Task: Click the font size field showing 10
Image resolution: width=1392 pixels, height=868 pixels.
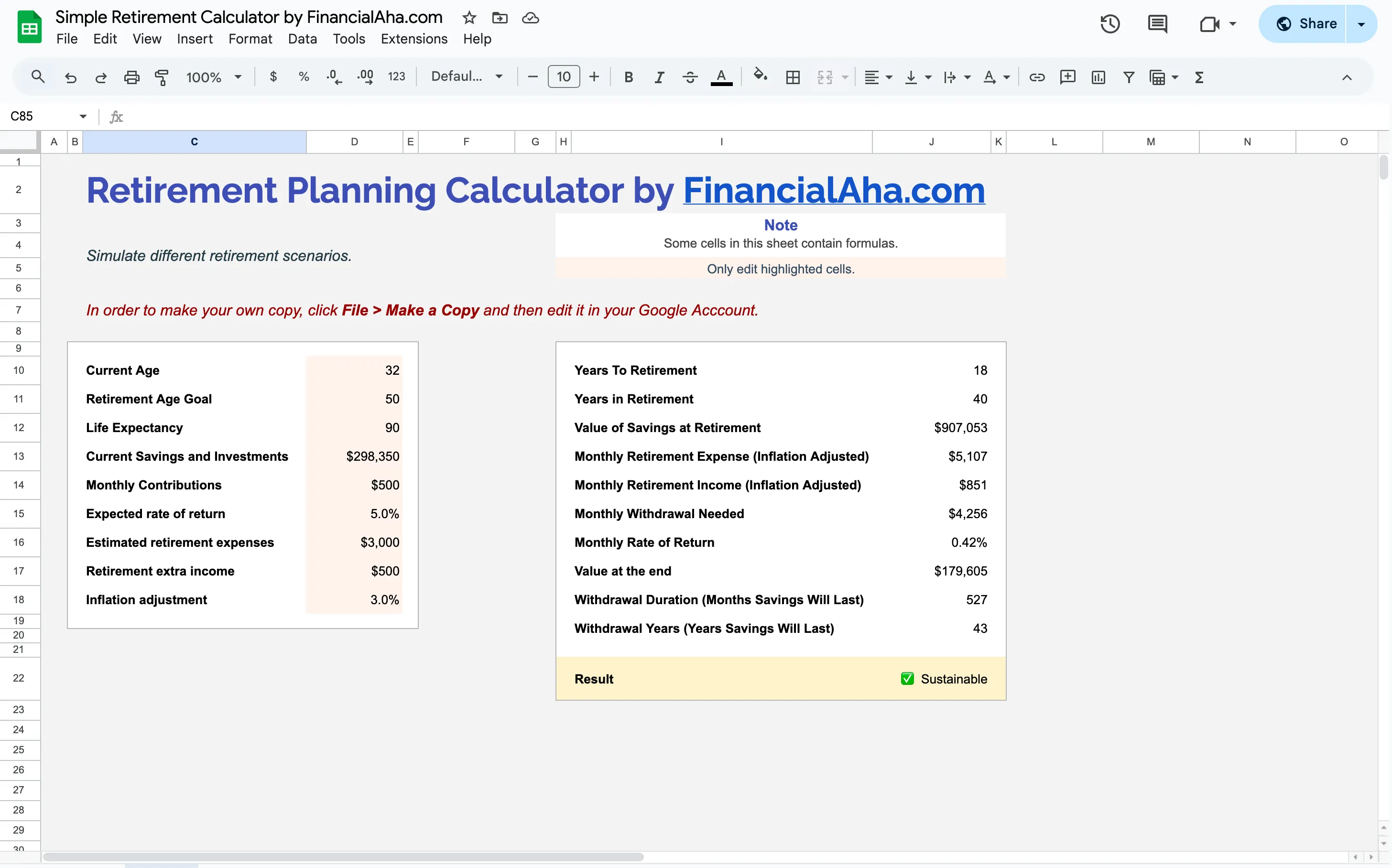Action: point(564,76)
